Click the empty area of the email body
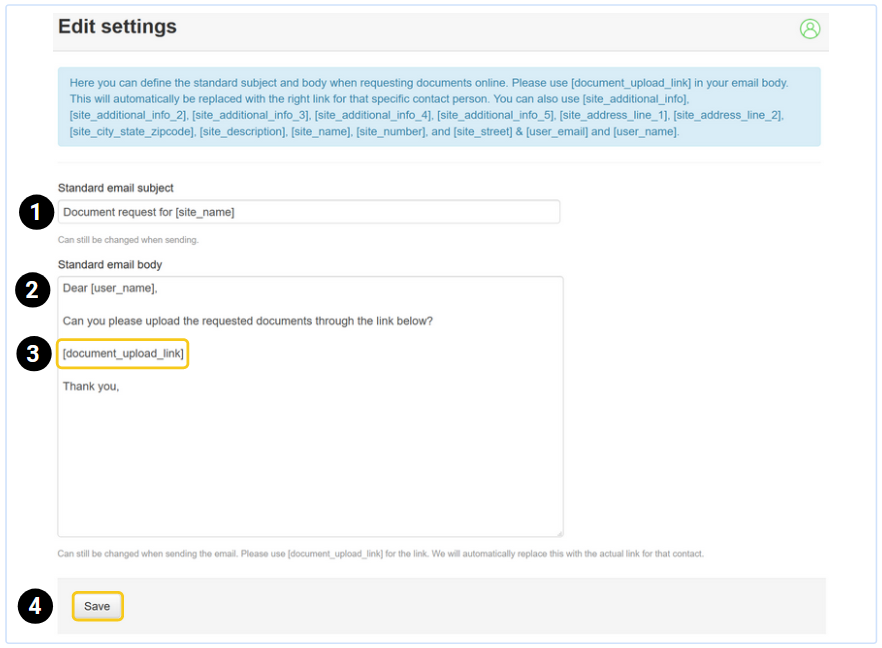This screenshot has width=882, height=648. 310,460
